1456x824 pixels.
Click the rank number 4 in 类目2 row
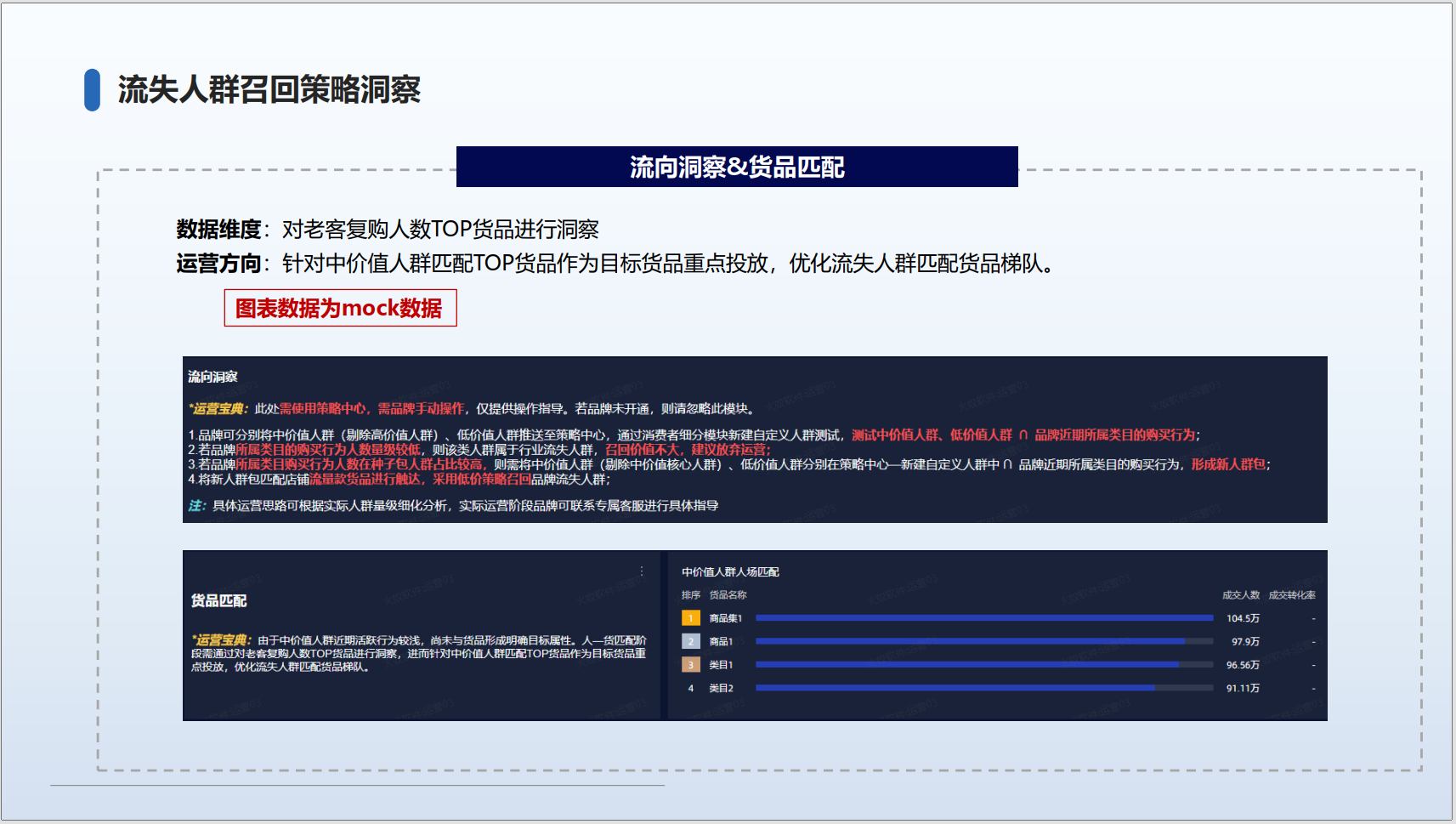point(691,688)
